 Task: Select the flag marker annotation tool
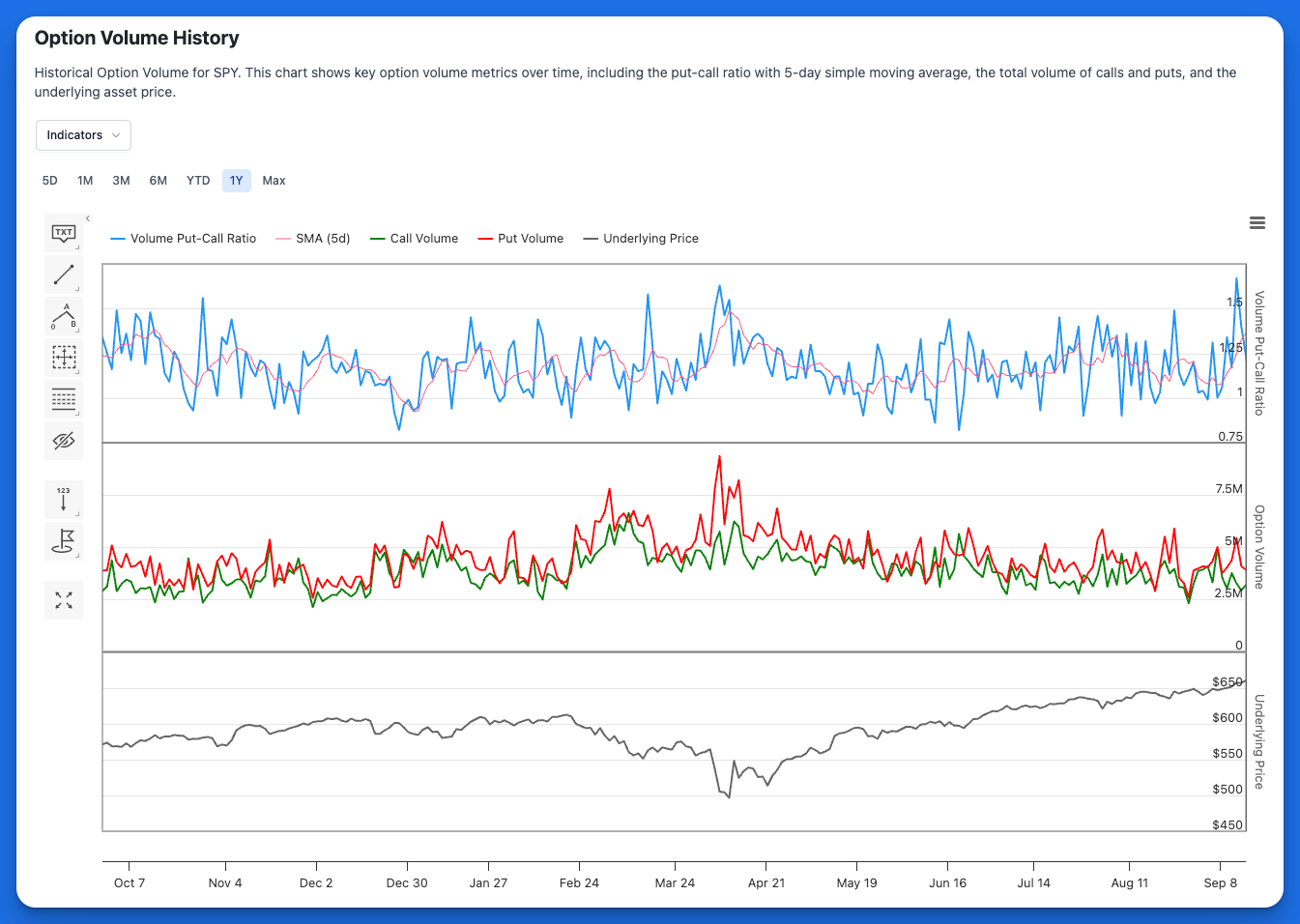click(x=64, y=540)
